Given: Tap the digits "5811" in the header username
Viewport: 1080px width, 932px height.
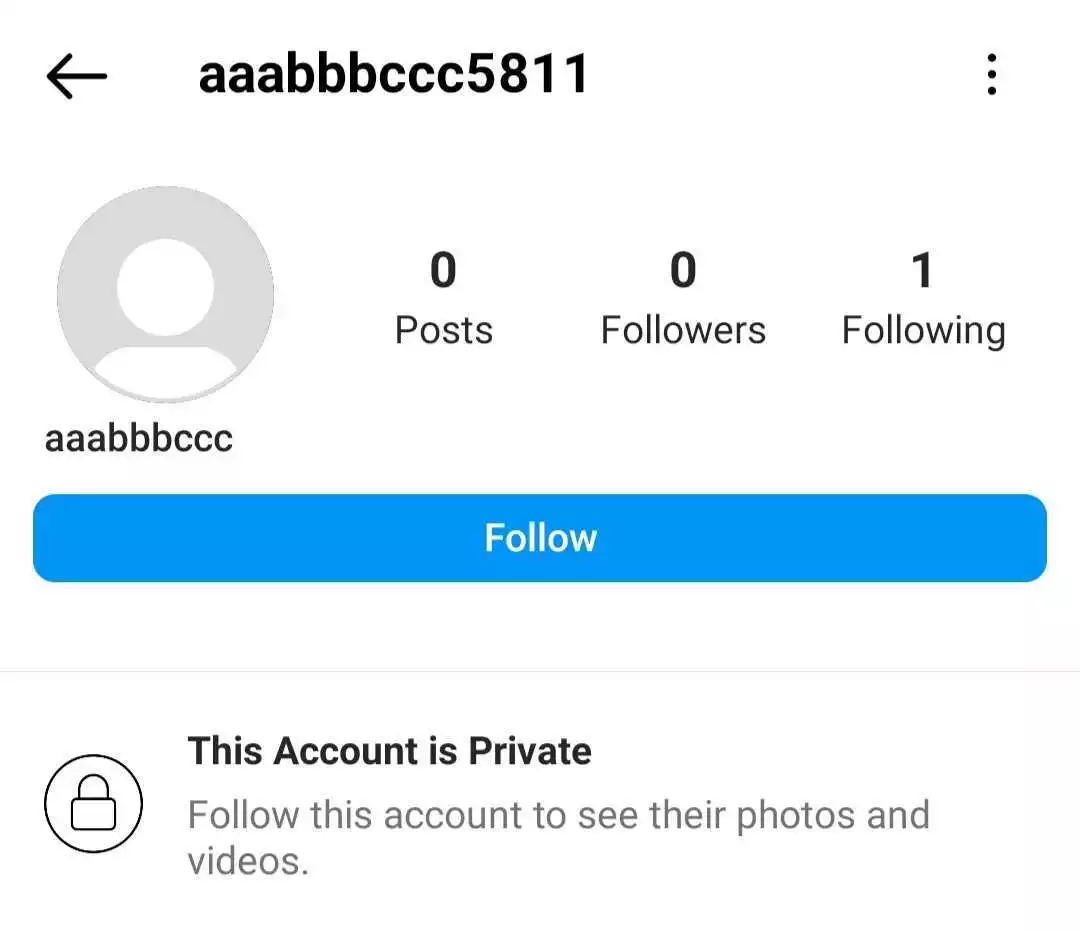Looking at the screenshot, I should 539,74.
